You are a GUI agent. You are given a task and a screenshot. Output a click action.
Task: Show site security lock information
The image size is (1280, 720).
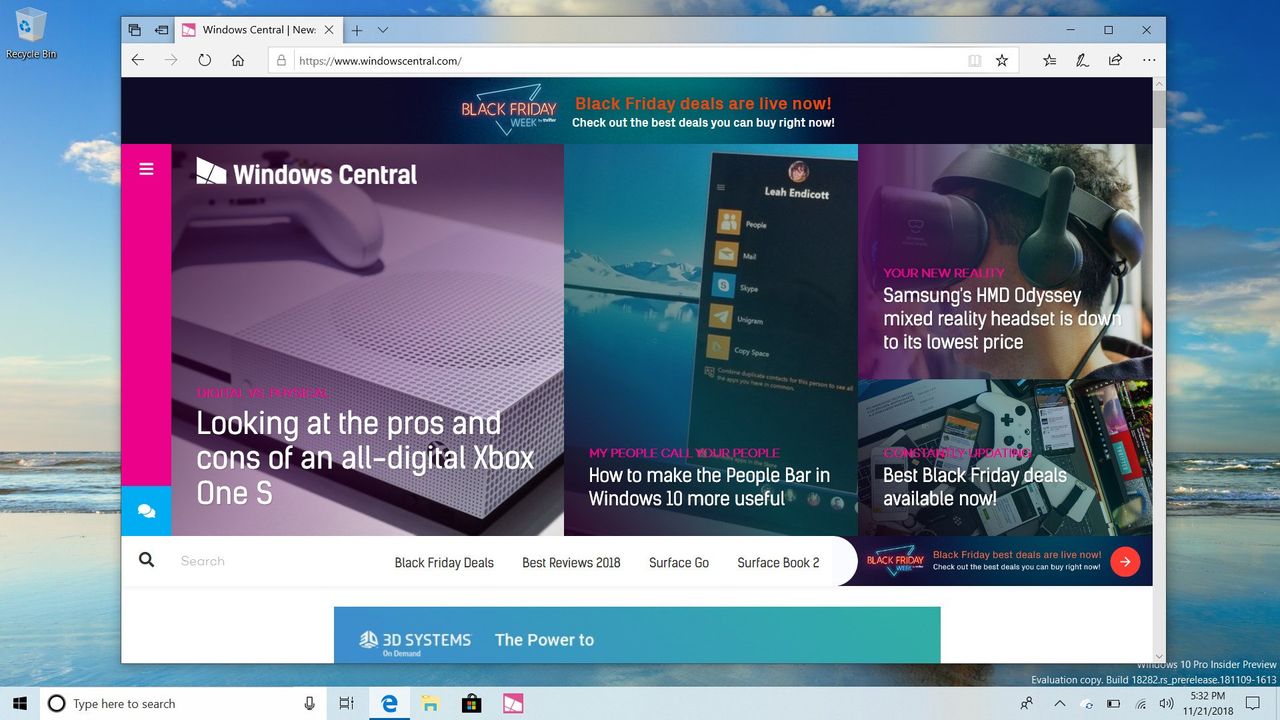coord(283,61)
